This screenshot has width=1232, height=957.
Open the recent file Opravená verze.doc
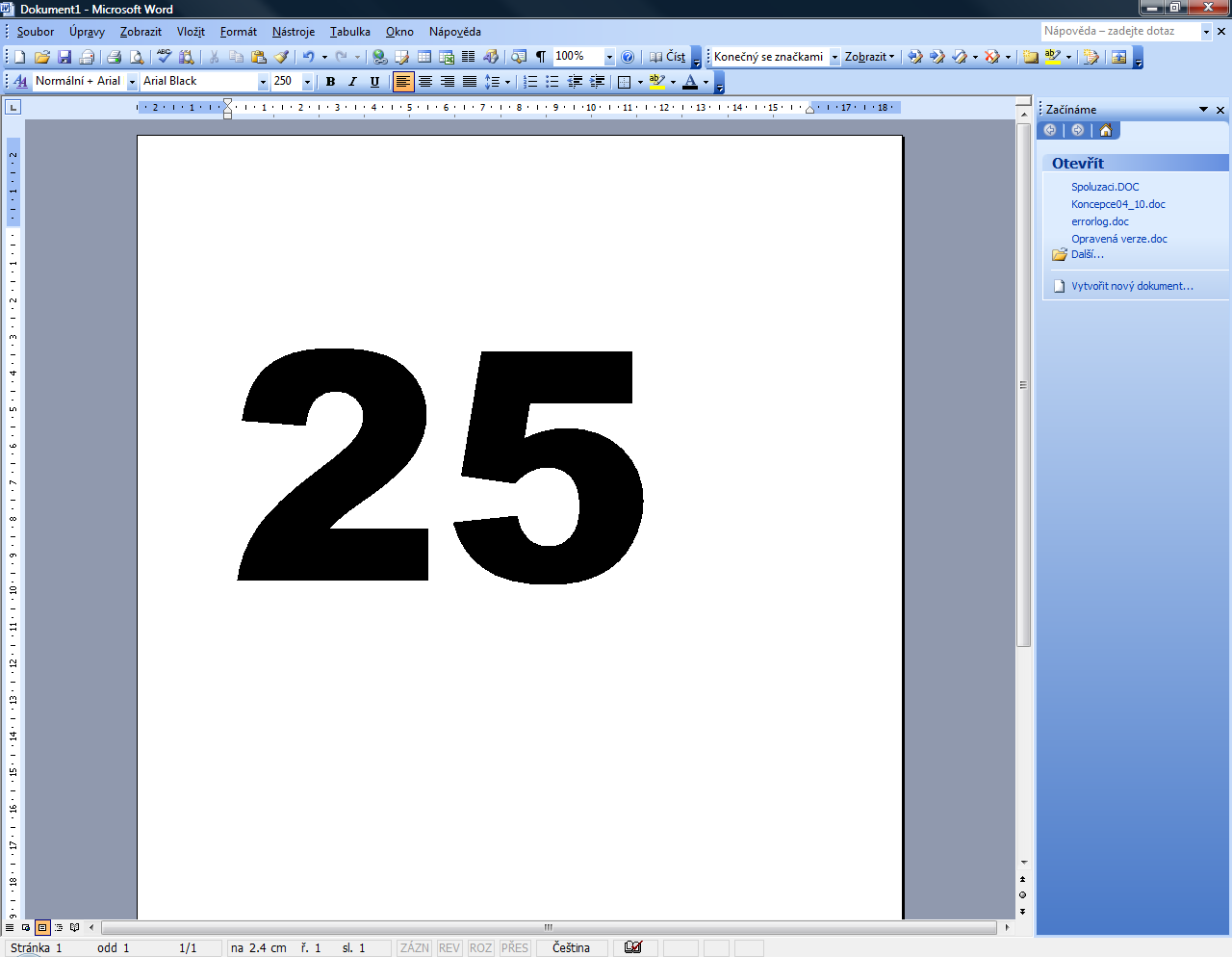coord(1119,239)
